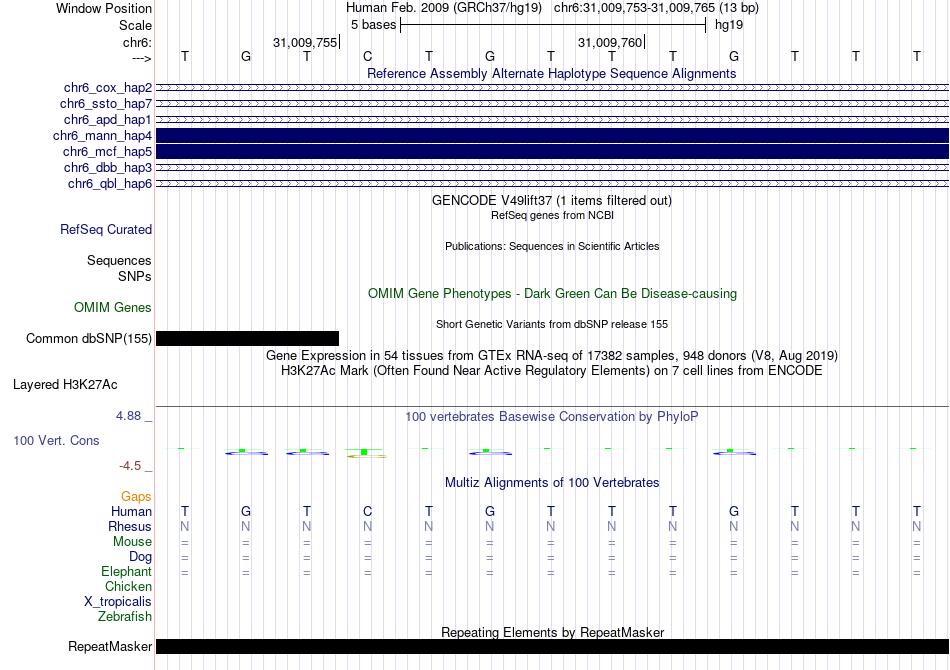Screen dimensions: 950x670
Task: Click the RefSeq genes from NCBI title
Action: coord(552,215)
